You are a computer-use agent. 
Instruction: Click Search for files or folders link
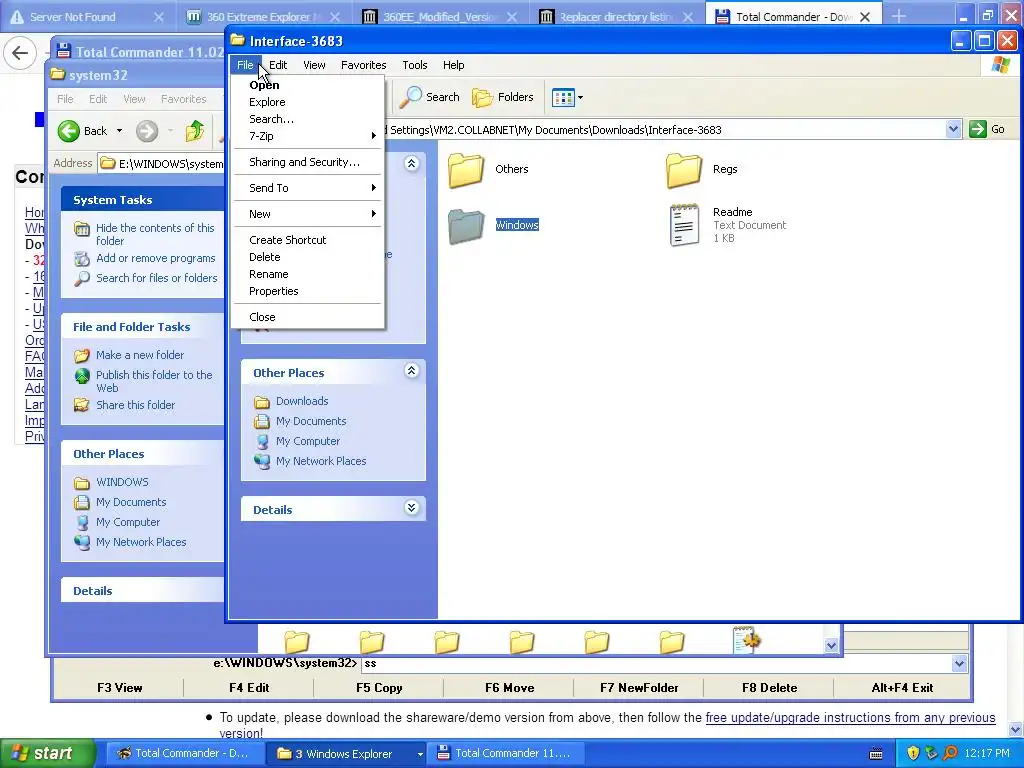157,278
